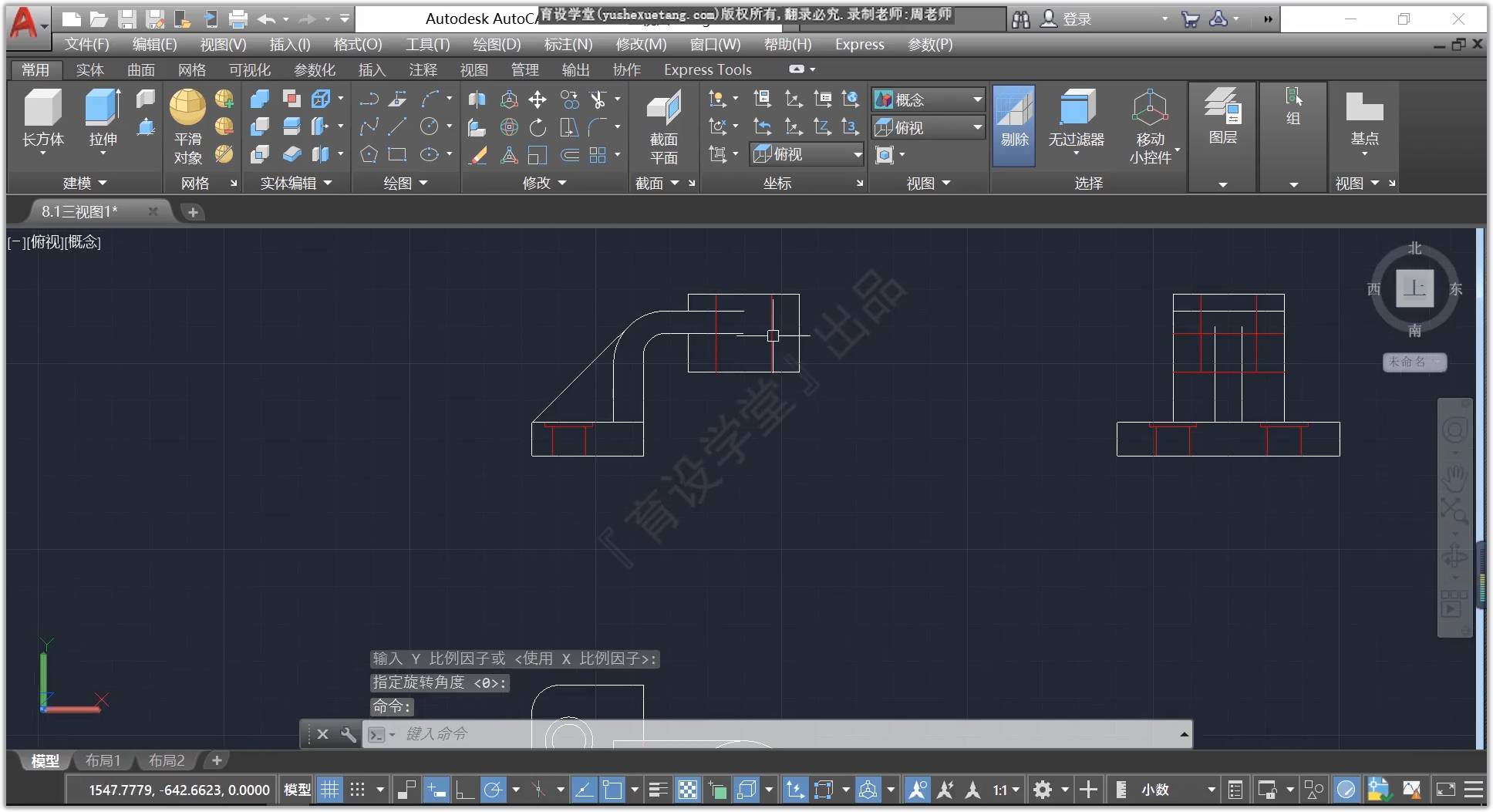The width and height of the screenshot is (1493, 812).
Task: Click the Plot print icon
Action: pyautogui.click(x=238, y=19)
